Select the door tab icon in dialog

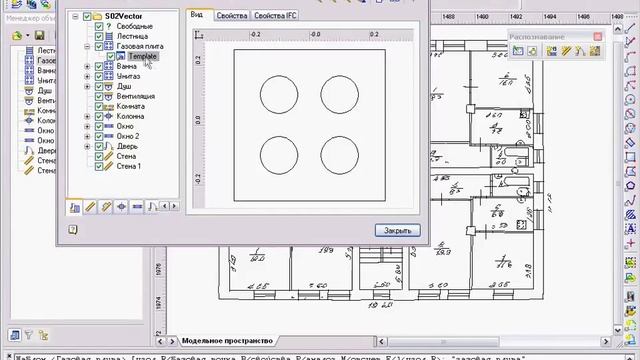(152, 207)
